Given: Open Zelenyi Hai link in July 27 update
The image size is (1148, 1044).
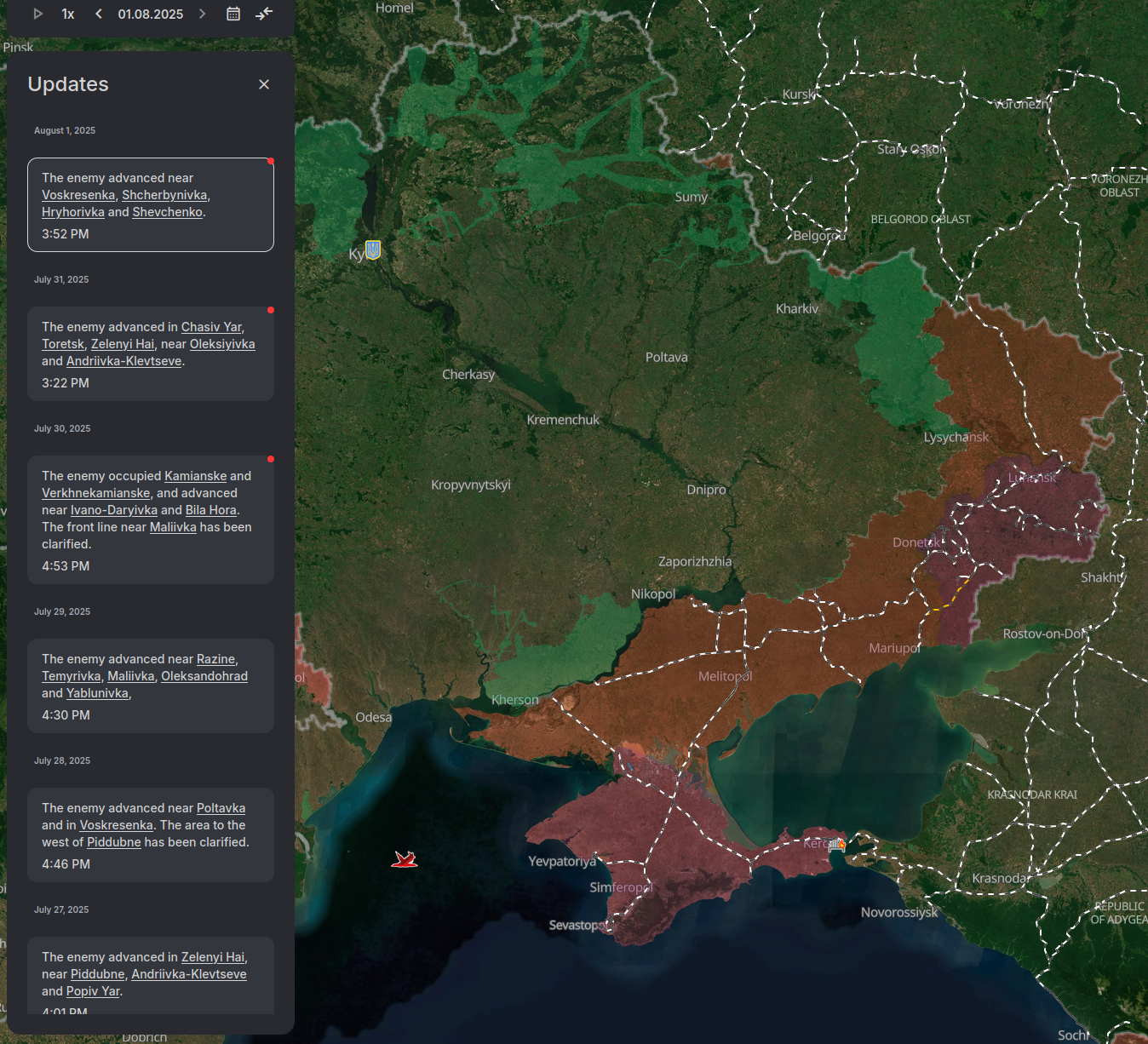Looking at the screenshot, I should click(213, 957).
